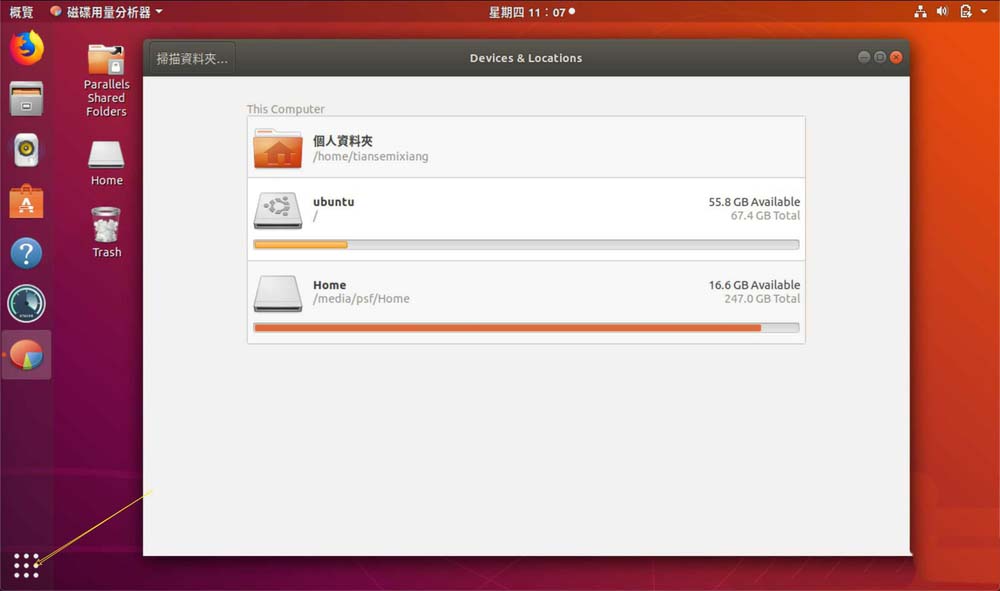1000x591 pixels.
Task: Click the ubuntu usage progress bar
Action: [526, 244]
